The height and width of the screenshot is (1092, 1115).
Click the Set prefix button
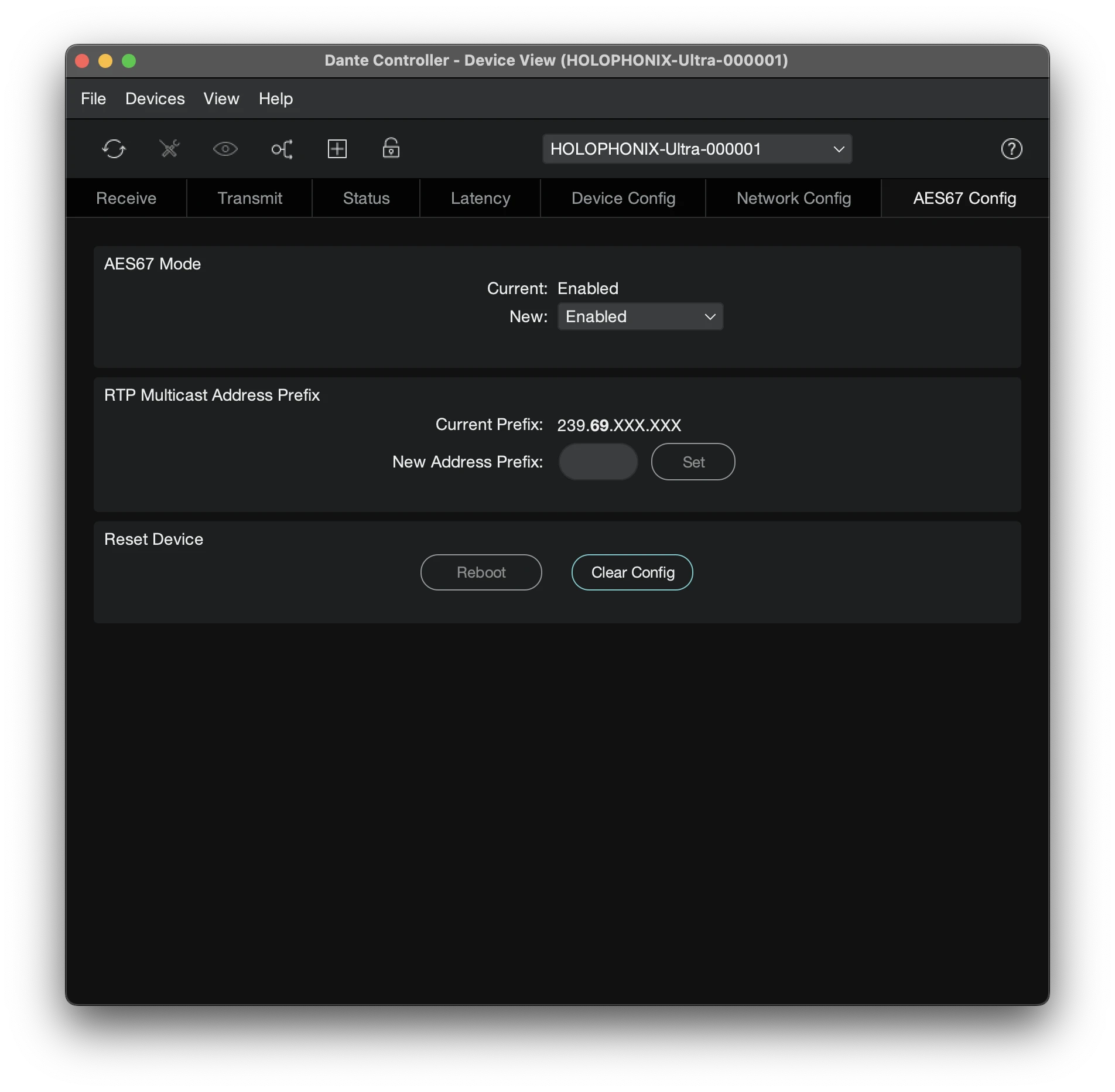[x=693, y=462]
